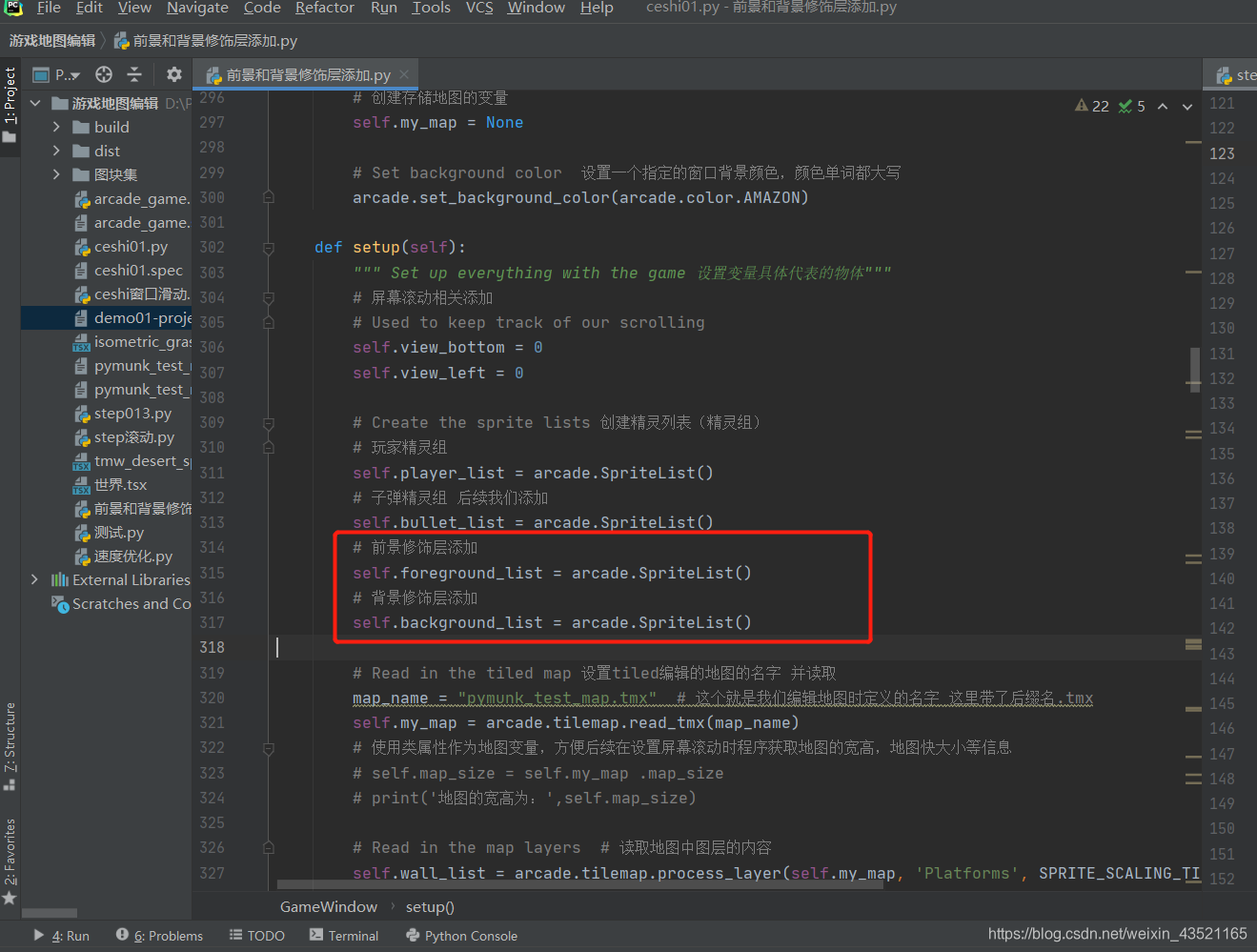The height and width of the screenshot is (952, 1257).
Task: Collapse the 游戏地图编辑 root folder
Action: point(35,103)
